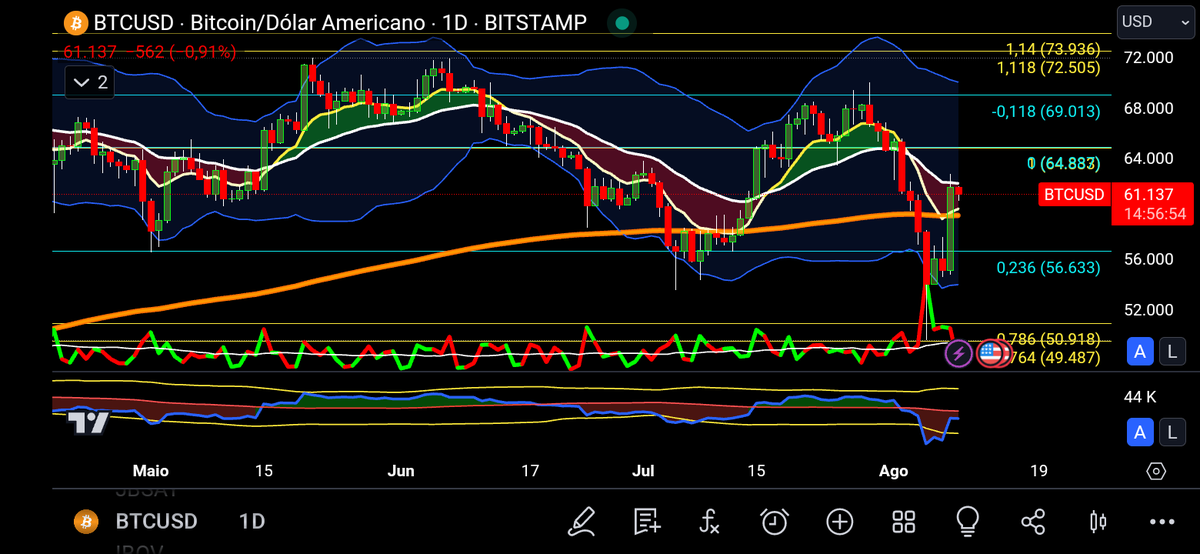Click the 52.000 price axis value

pyautogui.click(x=1148, y=310)
